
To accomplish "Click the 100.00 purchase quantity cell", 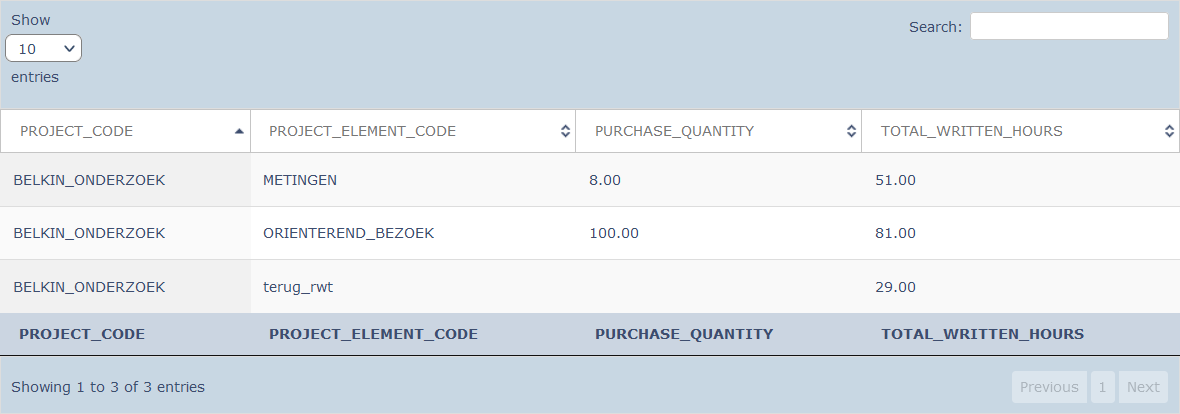I will (x=614, y=233).
